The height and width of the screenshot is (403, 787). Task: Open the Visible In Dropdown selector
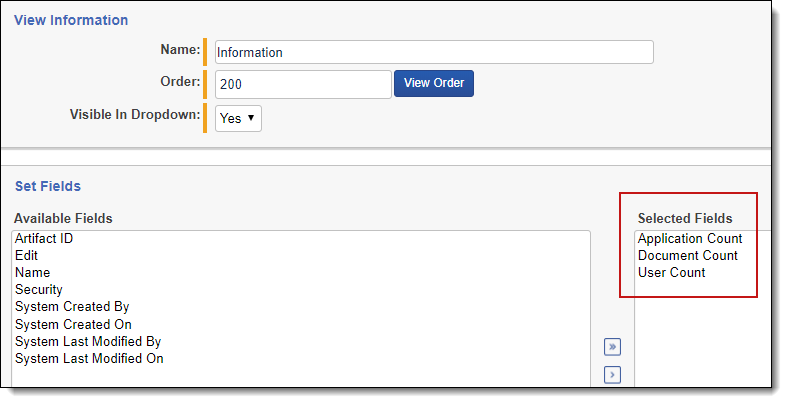tap(238, 118)
